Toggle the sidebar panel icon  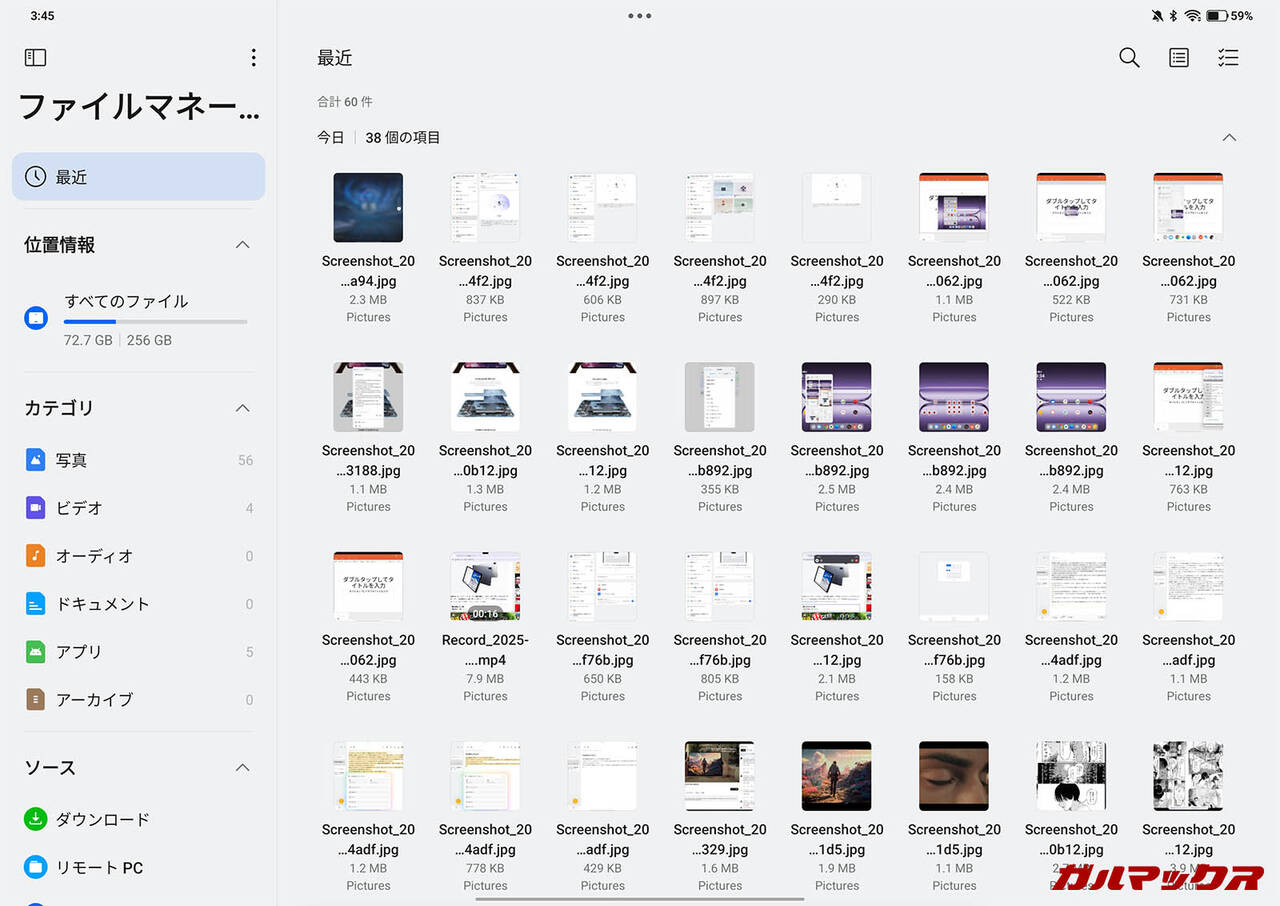[36, 58]
